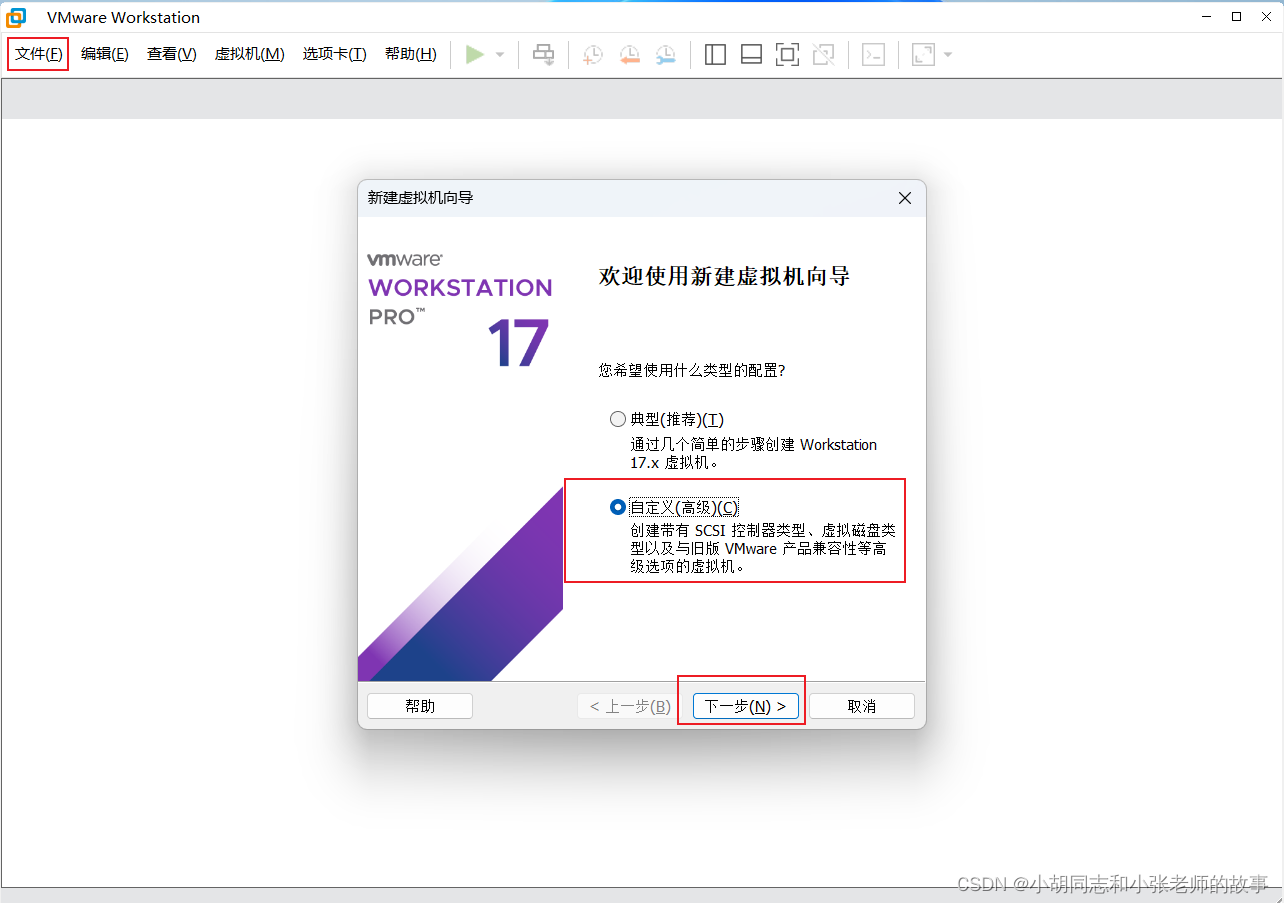
Task: Toggle the library sidebar view icon
Action: pyautogui.click(x=715, y=55)
